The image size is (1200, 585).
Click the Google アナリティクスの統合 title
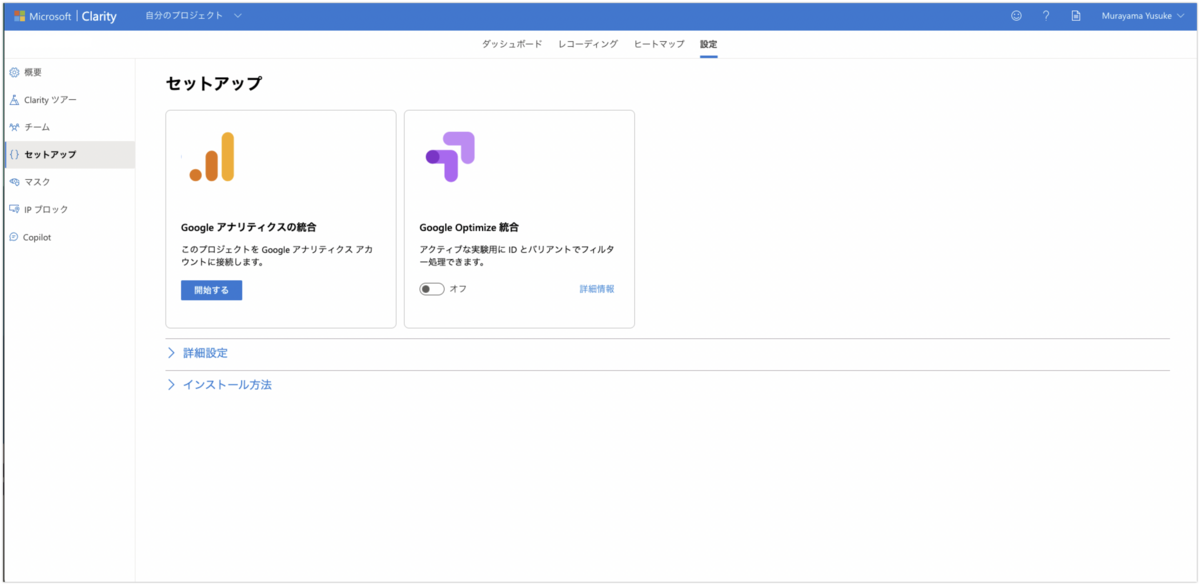coord(249,227)
